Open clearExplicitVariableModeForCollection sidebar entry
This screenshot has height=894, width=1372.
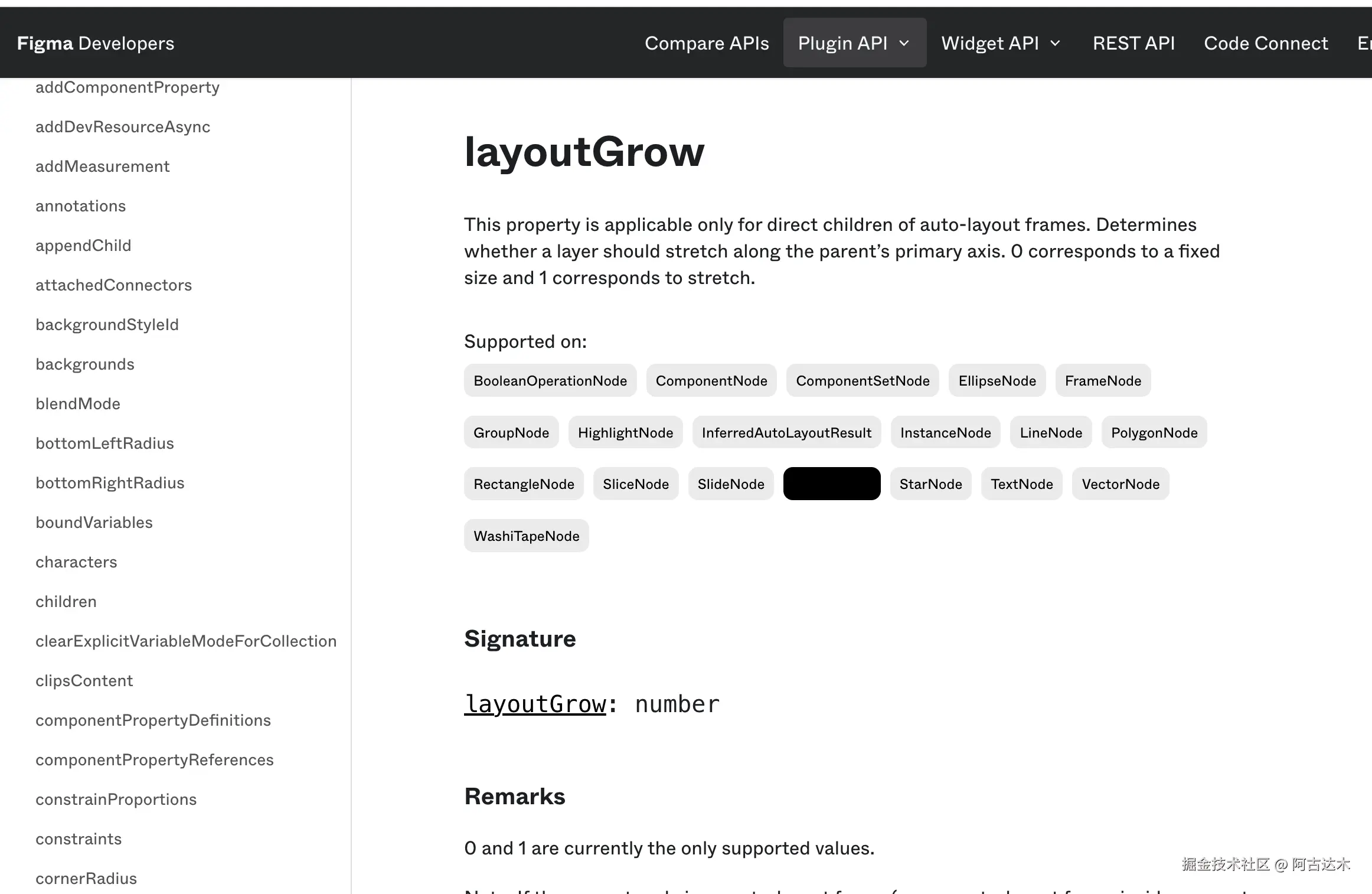186,641
